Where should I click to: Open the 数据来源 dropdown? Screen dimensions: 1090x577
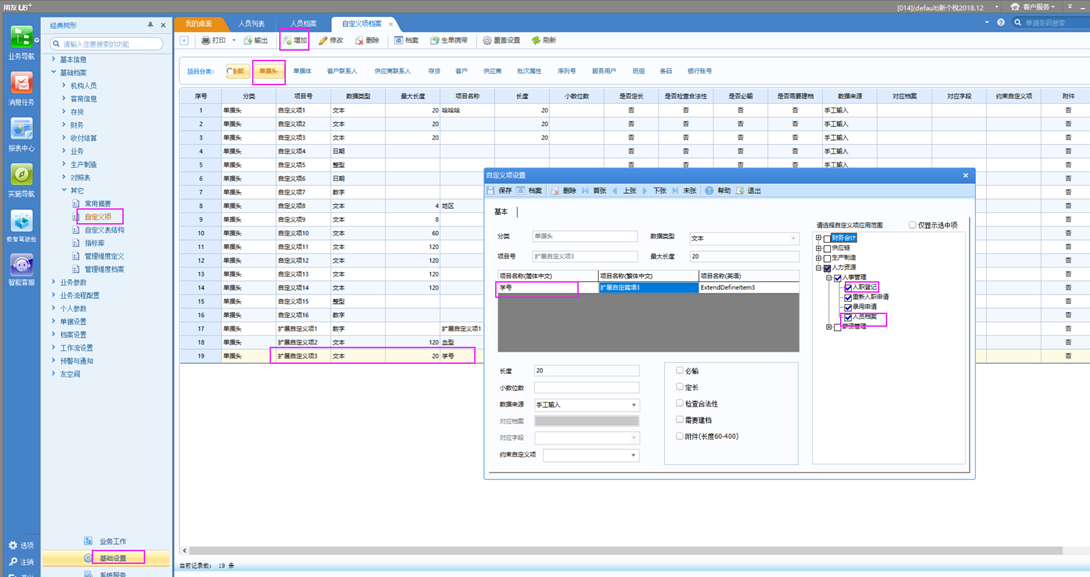point(633,405)
